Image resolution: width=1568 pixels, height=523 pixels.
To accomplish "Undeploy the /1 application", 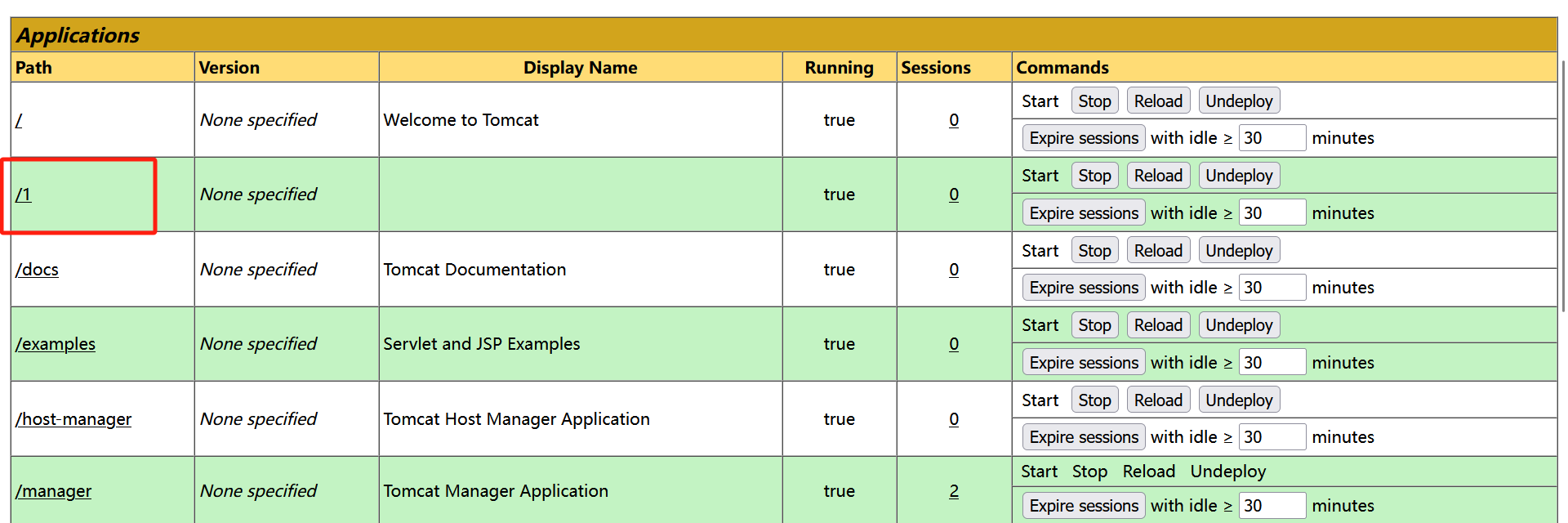I will coord(1239,176).
